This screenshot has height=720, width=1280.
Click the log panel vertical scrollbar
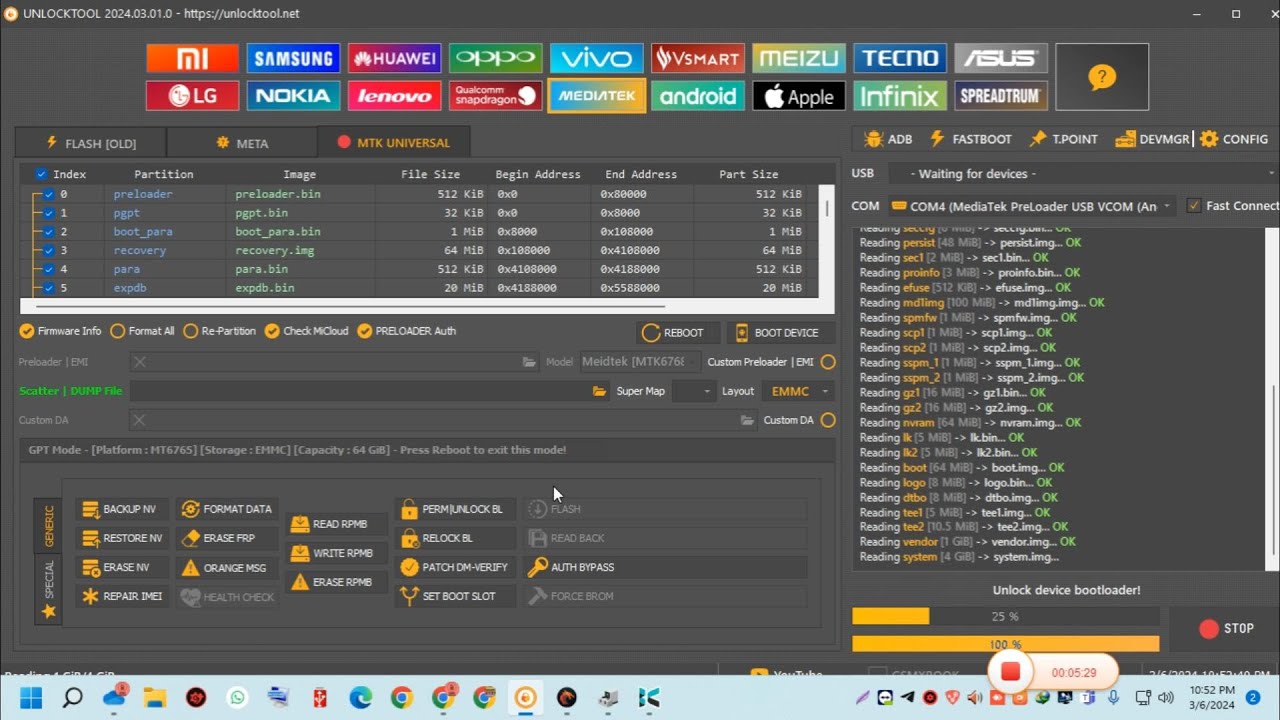click(x=1272, y=470)
